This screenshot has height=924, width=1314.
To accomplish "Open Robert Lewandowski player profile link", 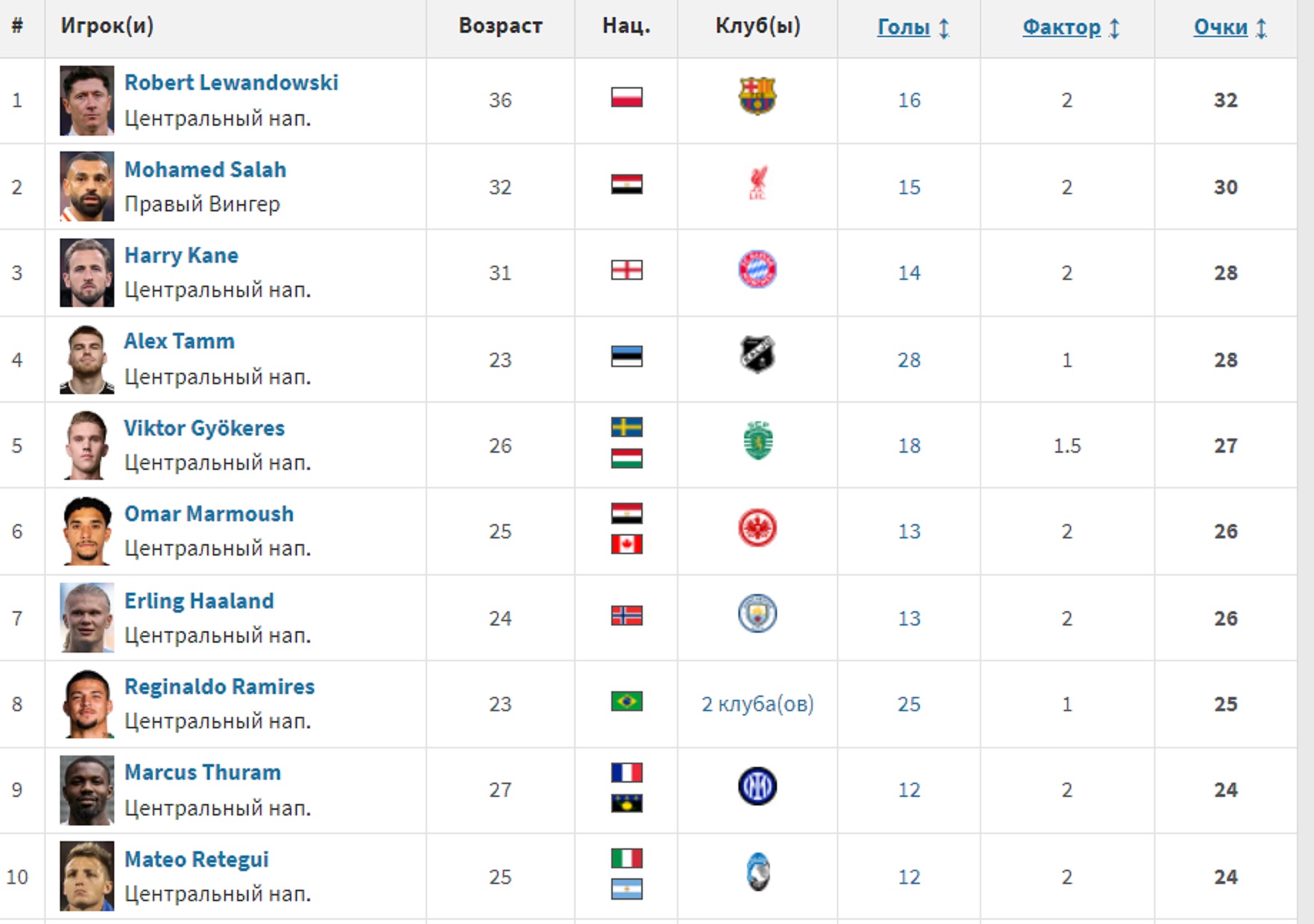I will coord(231,83).
